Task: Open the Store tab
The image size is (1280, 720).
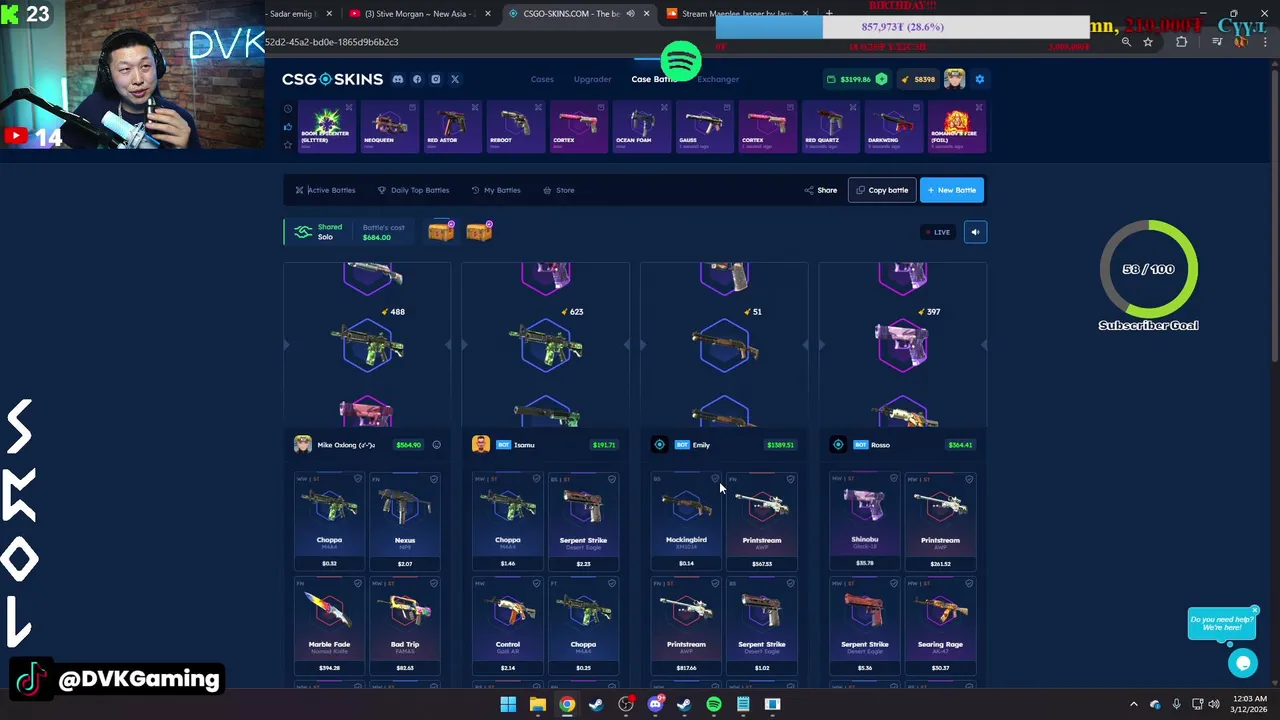Action: pyautogui.click(x=559, y=190)
